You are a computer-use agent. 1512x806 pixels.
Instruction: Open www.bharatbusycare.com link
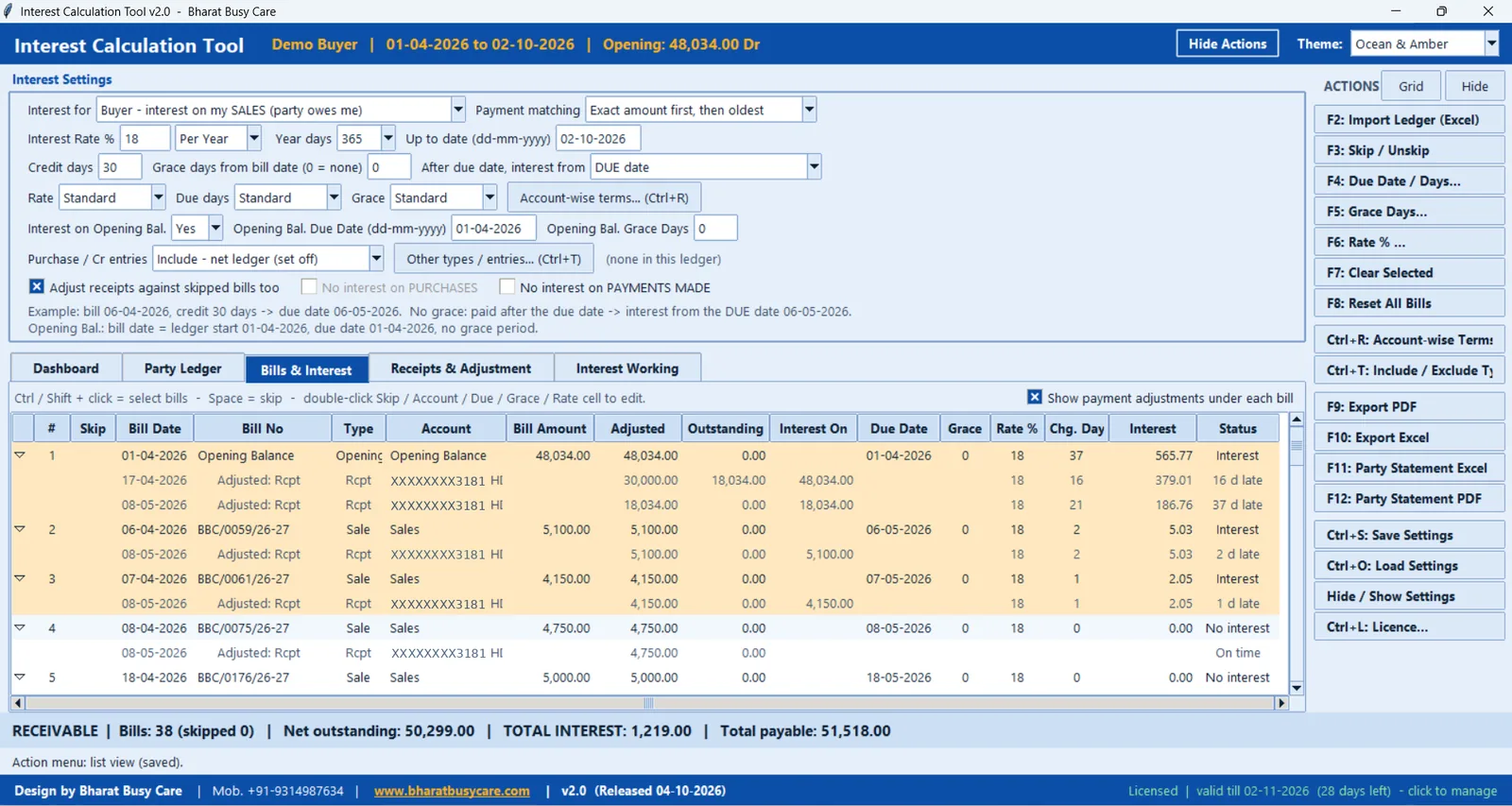[x=452, y=791]
